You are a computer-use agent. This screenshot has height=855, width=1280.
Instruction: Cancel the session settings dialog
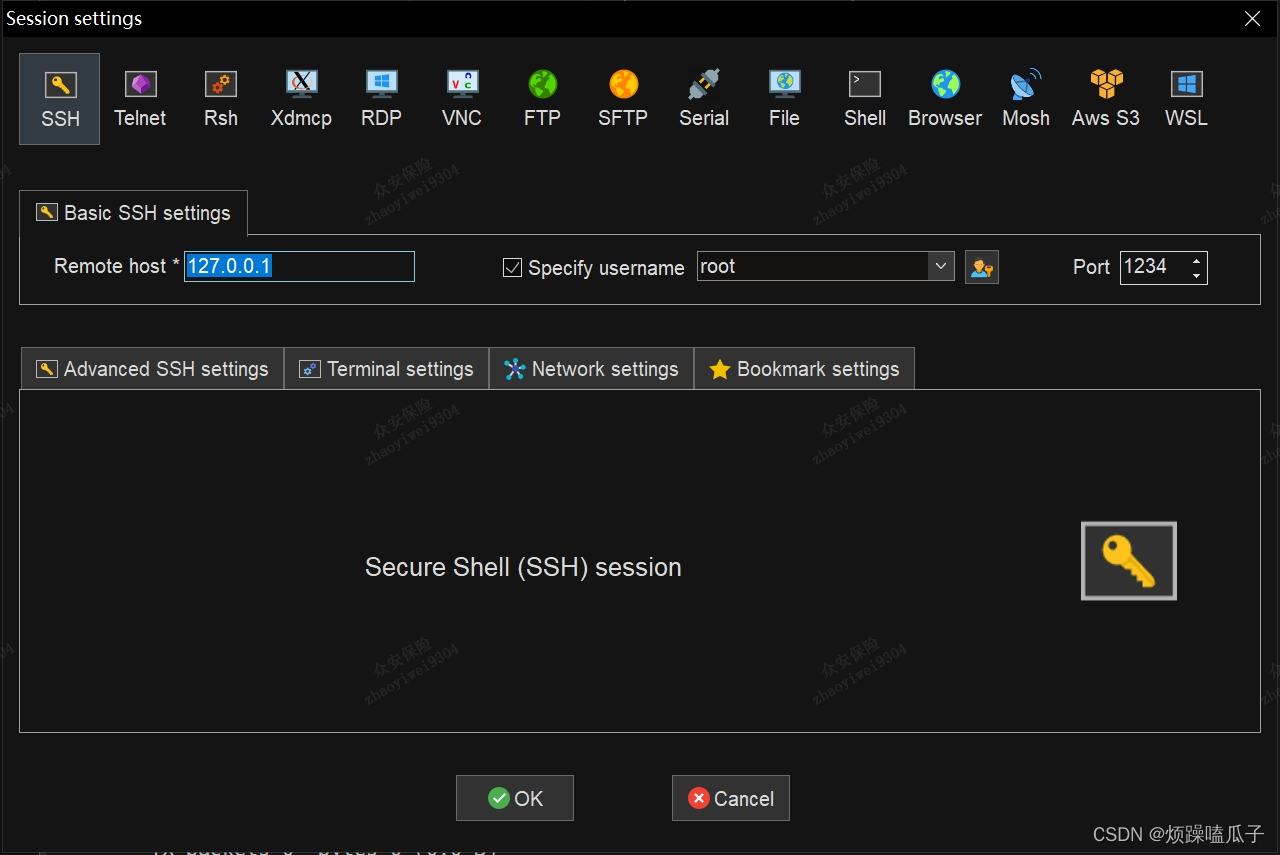click(x=730, y=798)
